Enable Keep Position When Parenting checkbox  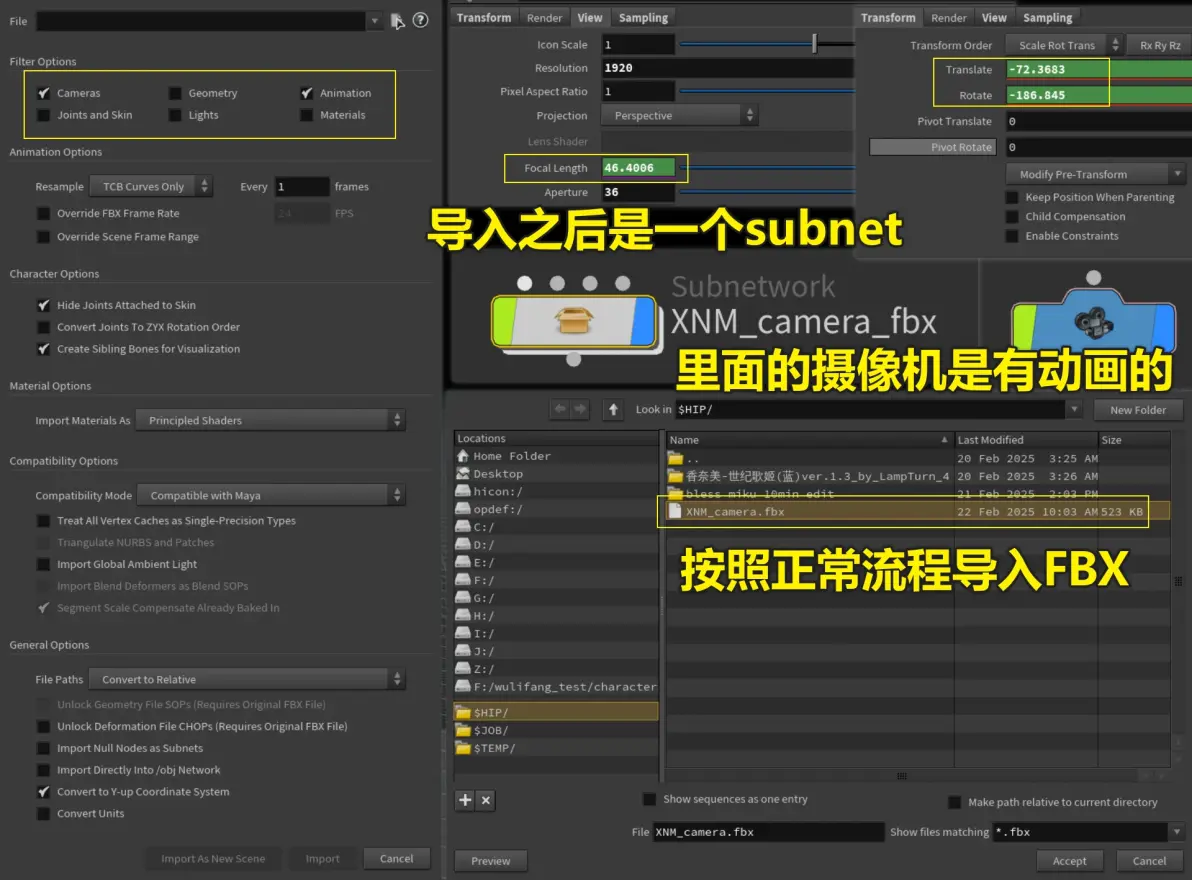point(1012,197)
